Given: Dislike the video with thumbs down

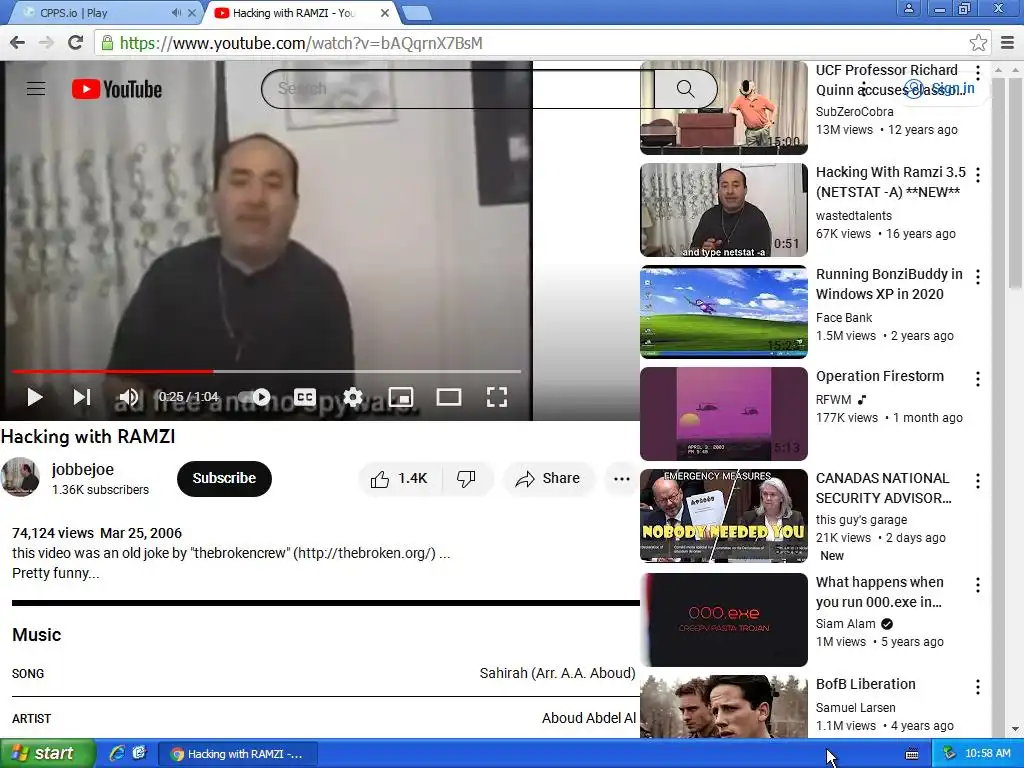Looking at the screenshot, I should click(466, 479).
